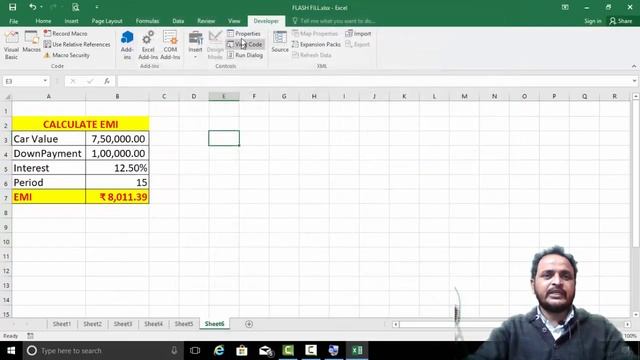
Task: Click Run Dialog
Action: point(245,55)
